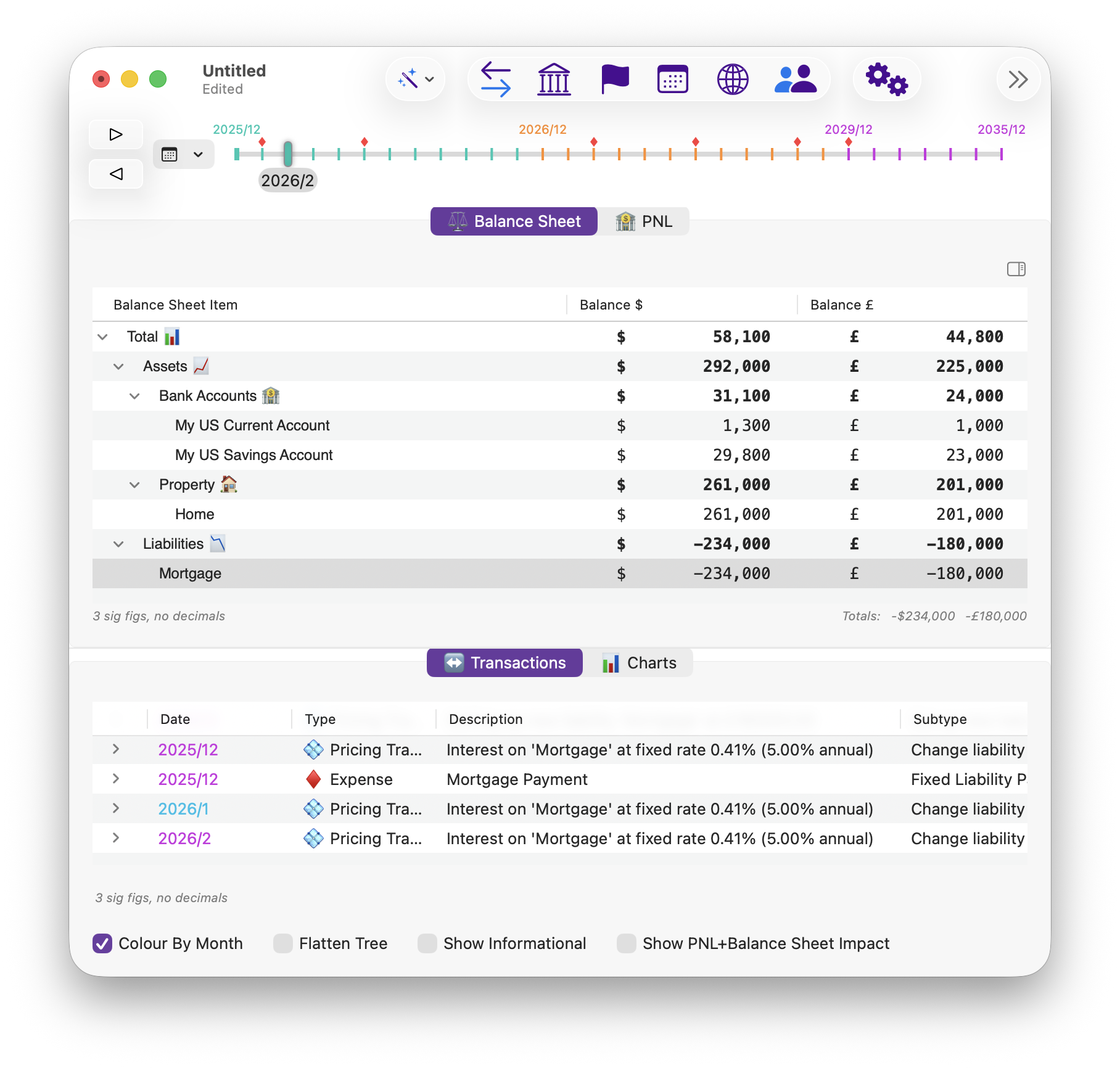Collapse the Bank Accounts group
The height and width of the screenshot is (1068, 1120).
134,396
